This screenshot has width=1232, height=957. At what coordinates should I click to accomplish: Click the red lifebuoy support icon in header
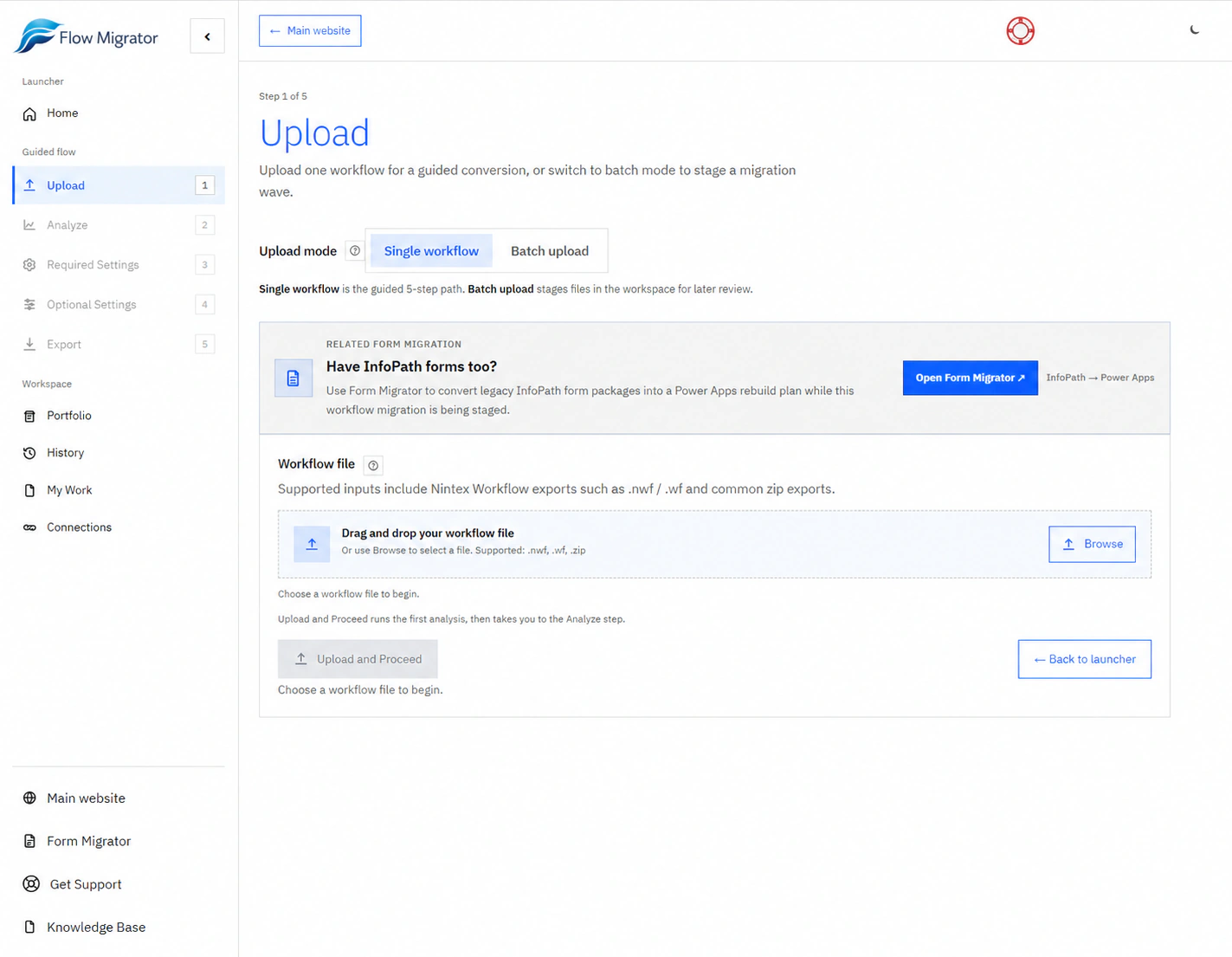click(x=1021, y=31)
